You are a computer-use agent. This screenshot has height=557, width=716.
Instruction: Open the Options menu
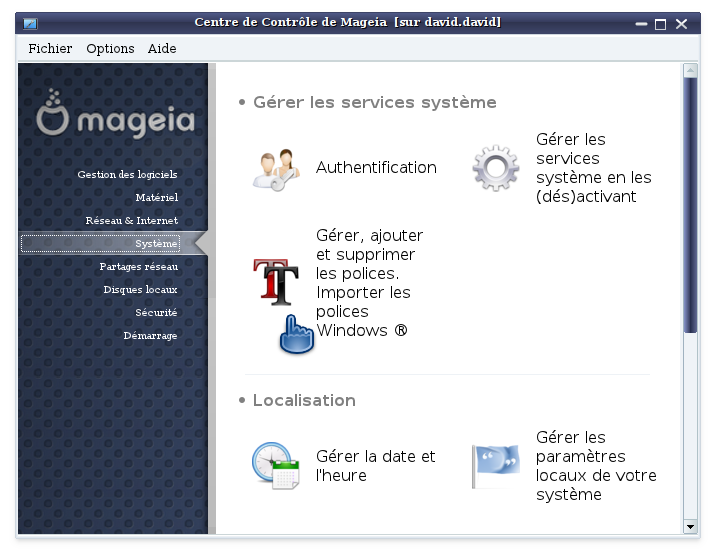click(110, 48)
